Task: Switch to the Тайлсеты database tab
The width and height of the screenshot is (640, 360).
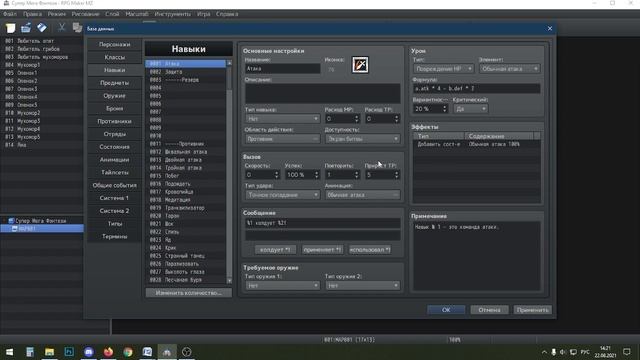Action: pyautogui.click(x=114, y=172)
